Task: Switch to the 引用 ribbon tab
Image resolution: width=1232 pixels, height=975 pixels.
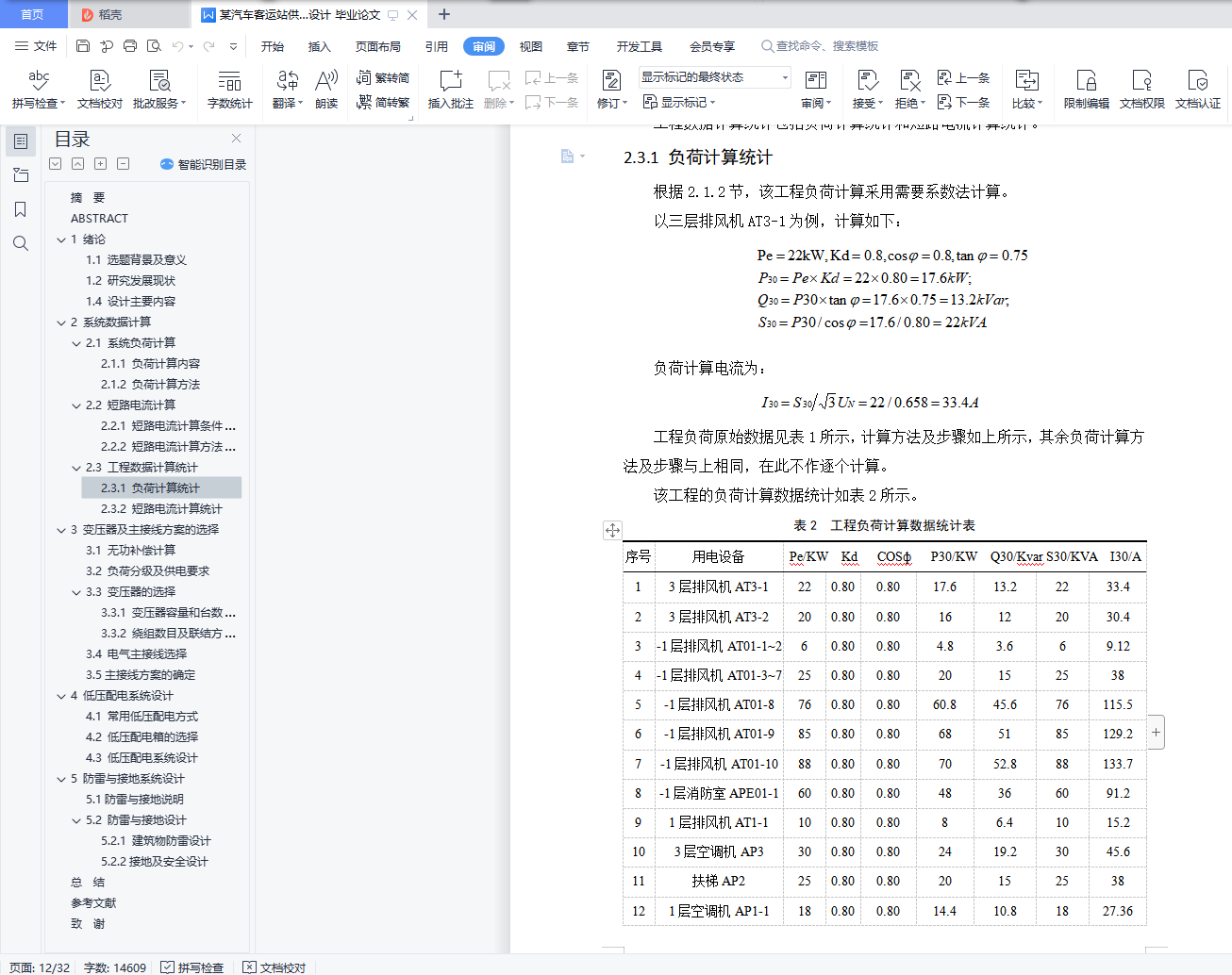Action: tap(436, 46)
